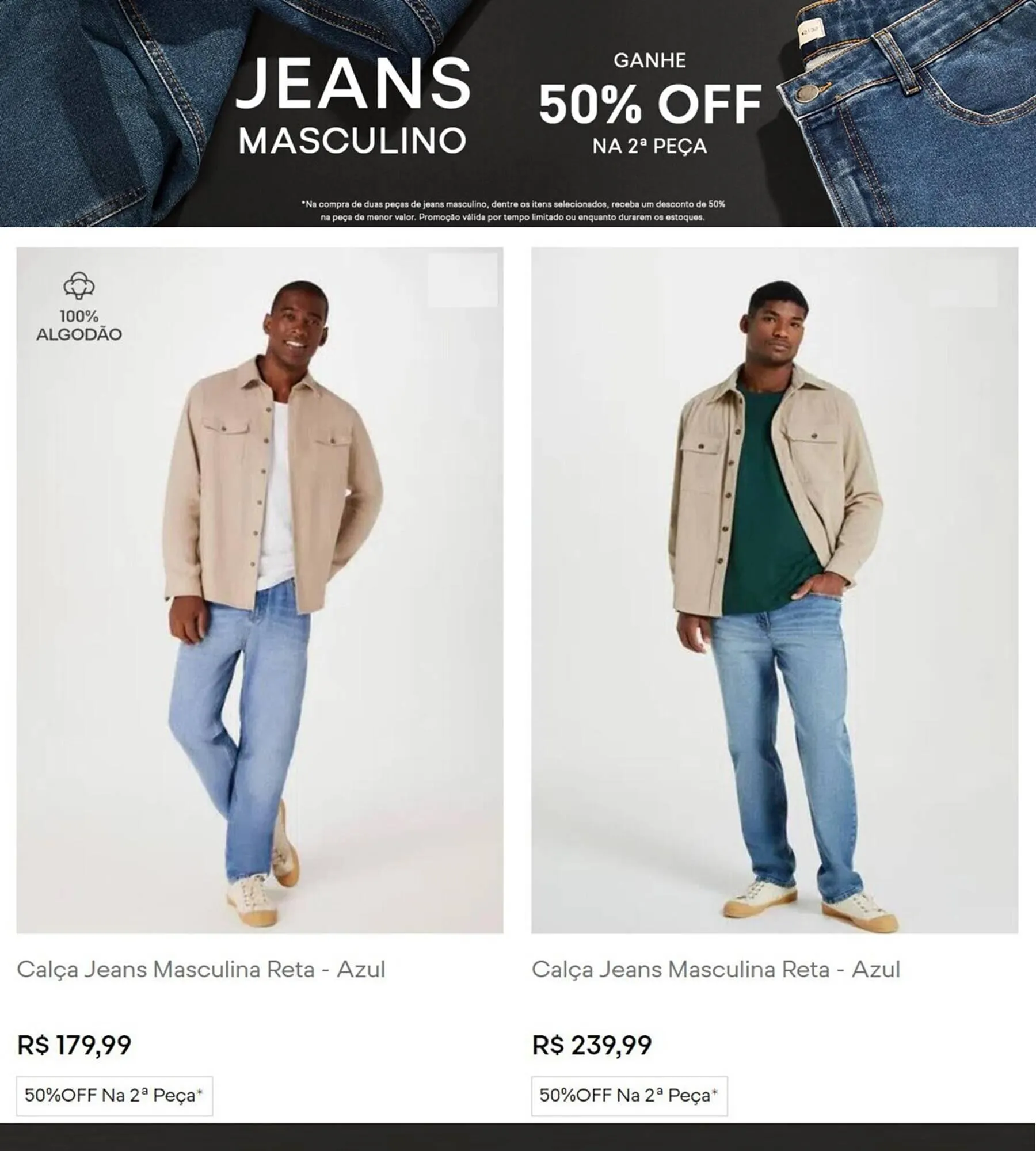The height and width of the screenshot is (1151, 1036).
Task: Click the JEANS MASCULINO banner heading
Action: click(x=353, y=106)
